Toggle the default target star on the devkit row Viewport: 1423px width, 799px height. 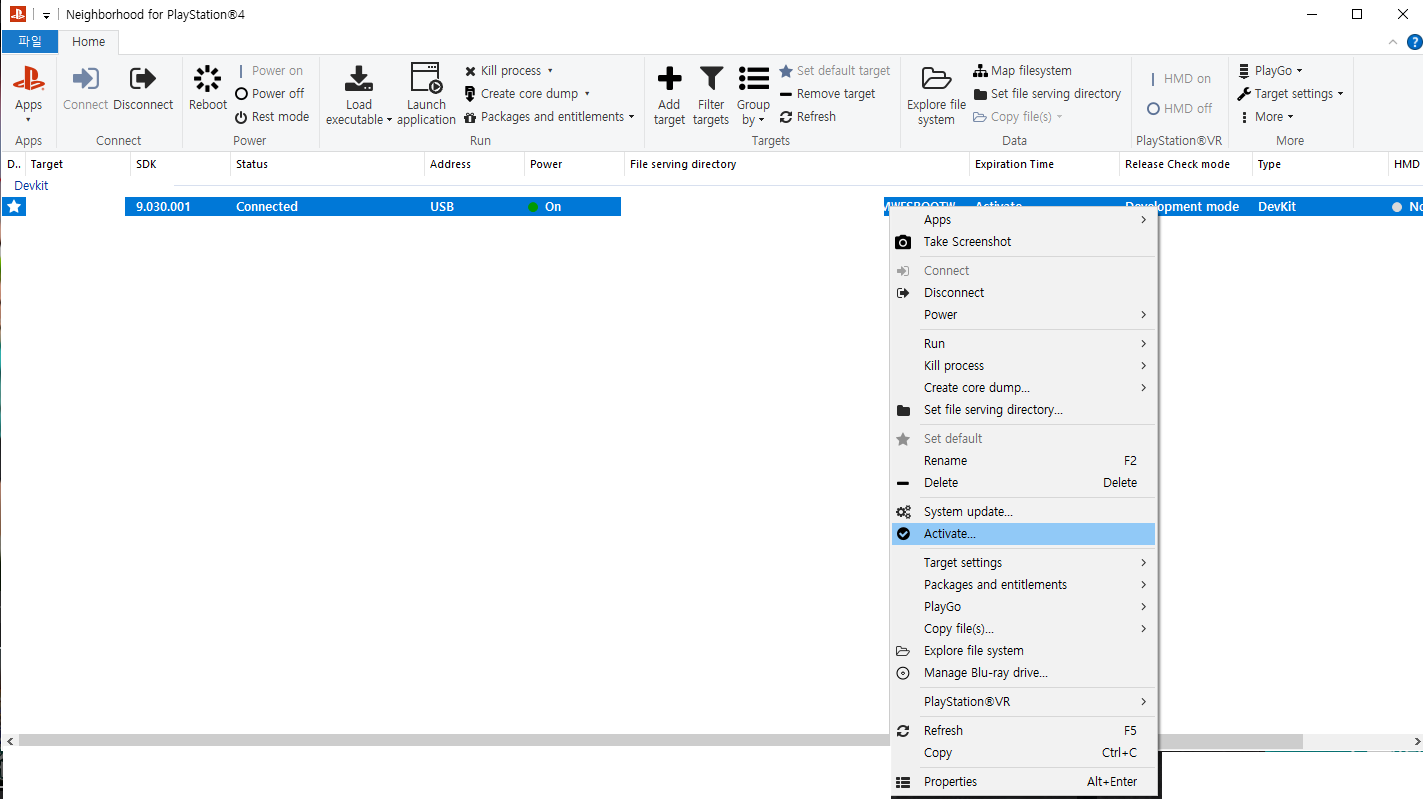pyautogui.click(x=14, y=207)
